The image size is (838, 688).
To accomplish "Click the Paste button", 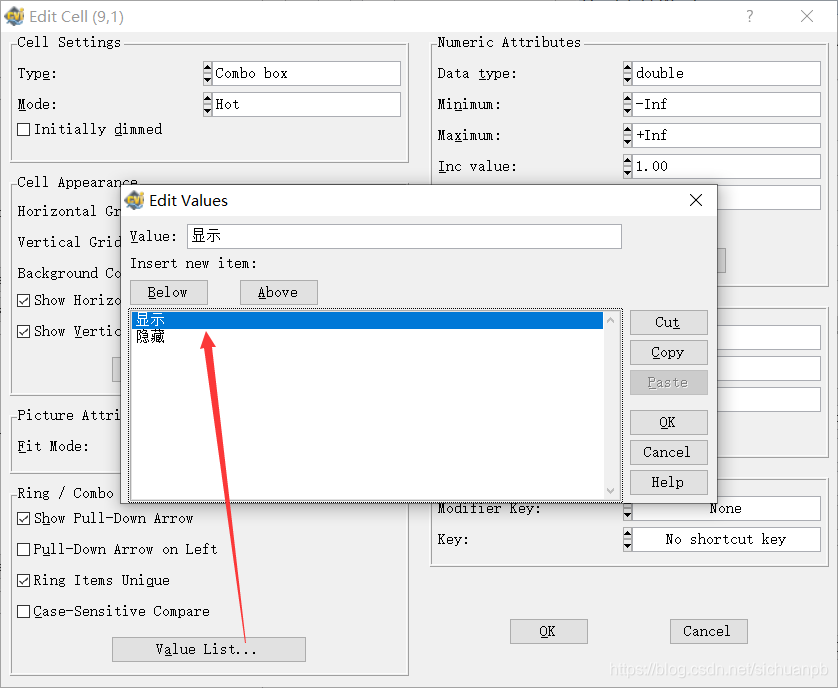I will [x=669, y=382].
